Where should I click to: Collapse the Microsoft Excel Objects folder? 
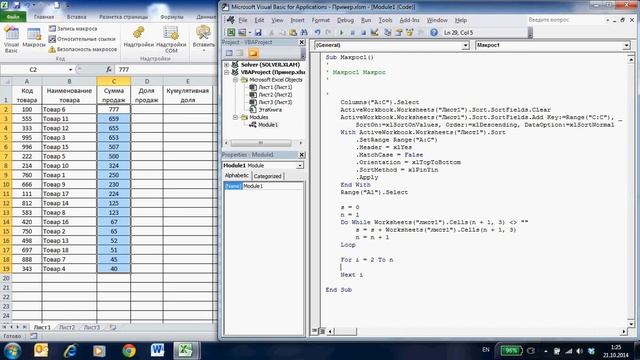pyautogui.click(x=236, y=80)
